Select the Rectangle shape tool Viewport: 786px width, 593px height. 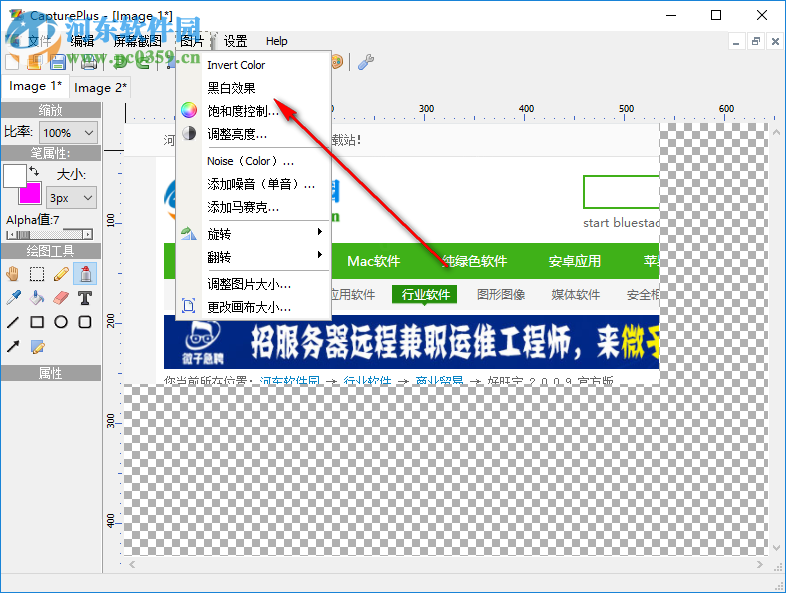point(37,322)
